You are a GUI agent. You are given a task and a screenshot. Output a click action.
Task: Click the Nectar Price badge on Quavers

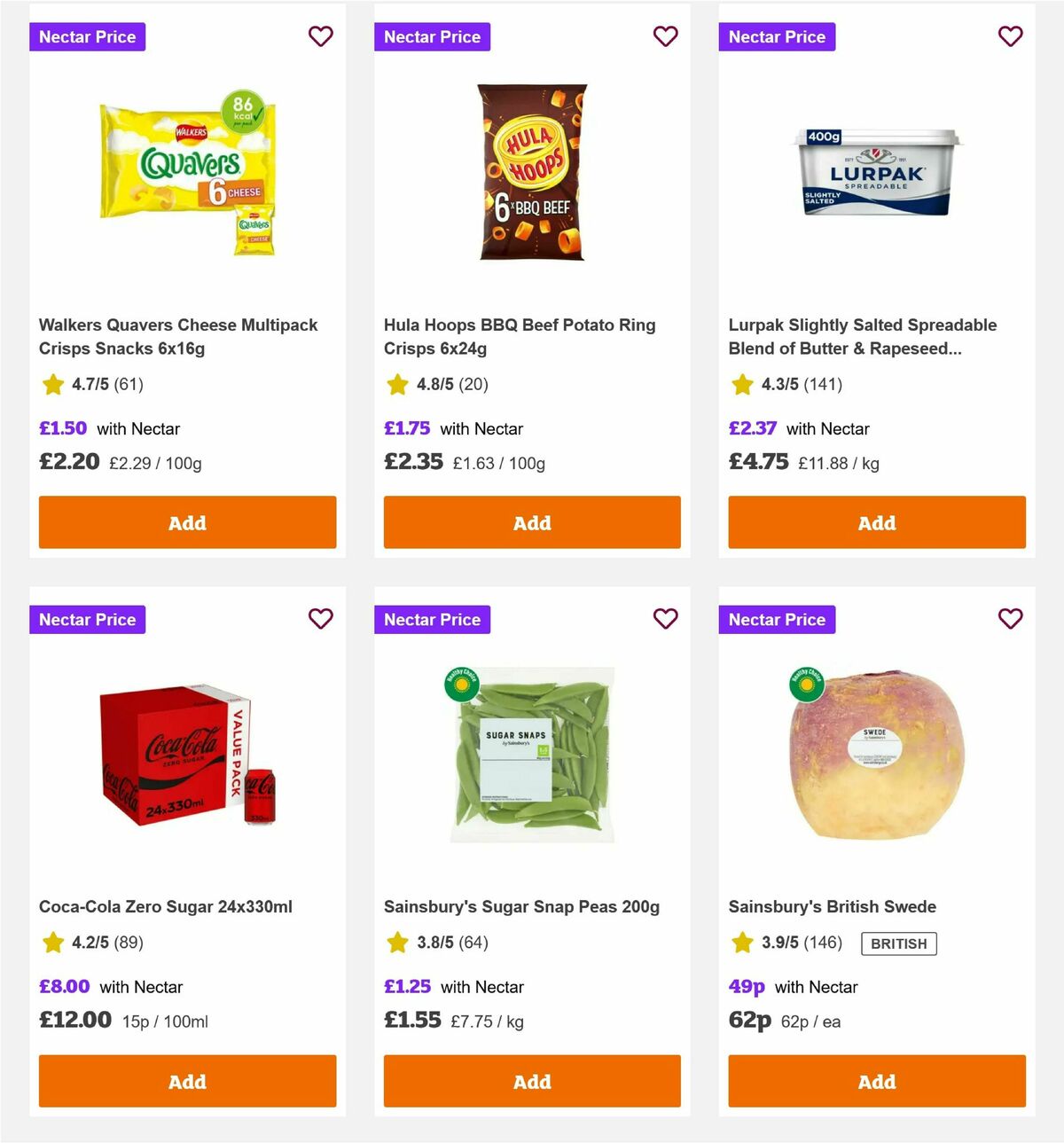pos(88,36)
